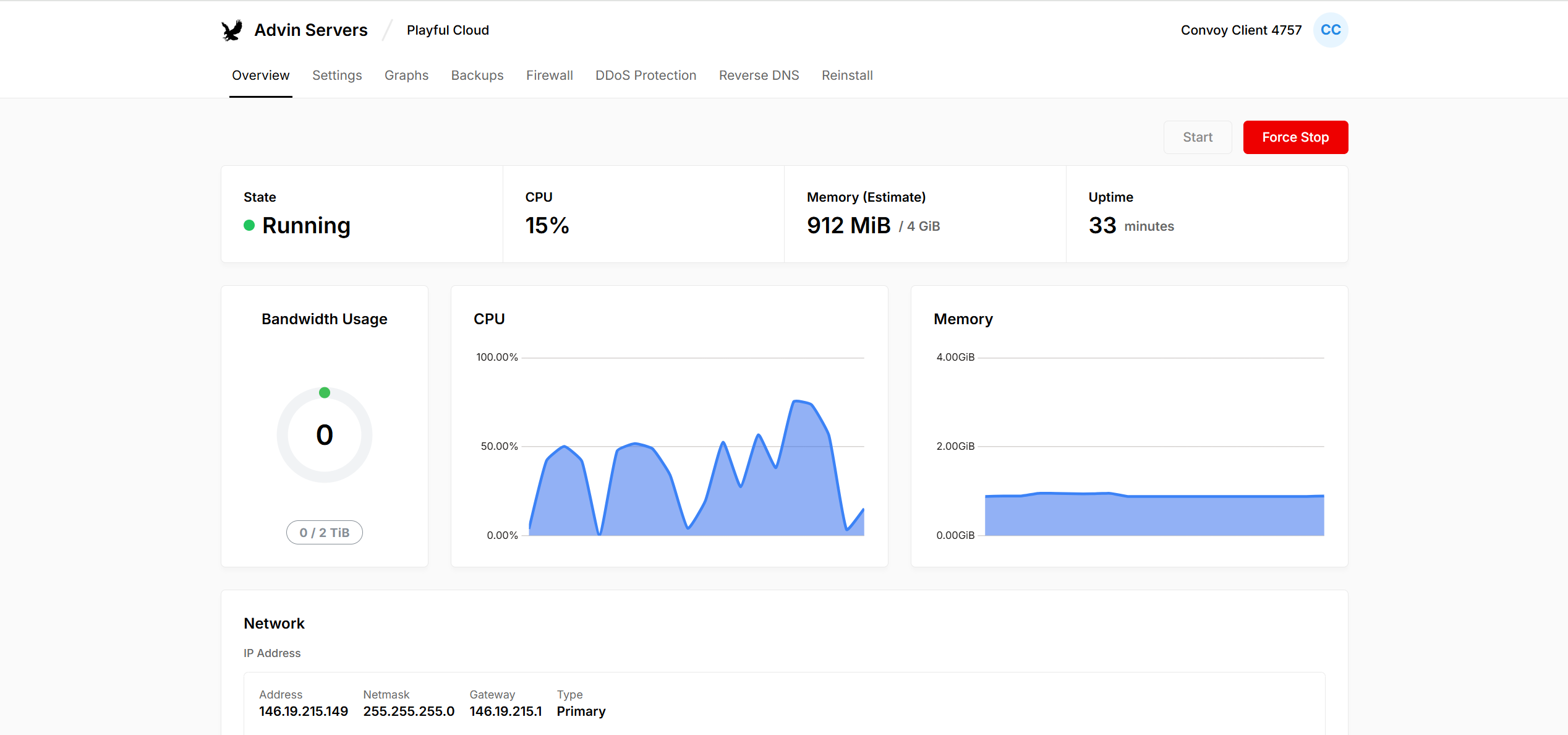Viewport: 1568px width, 735px height.
Task: Click the CPU usage area chart
Action: (696, 468)
